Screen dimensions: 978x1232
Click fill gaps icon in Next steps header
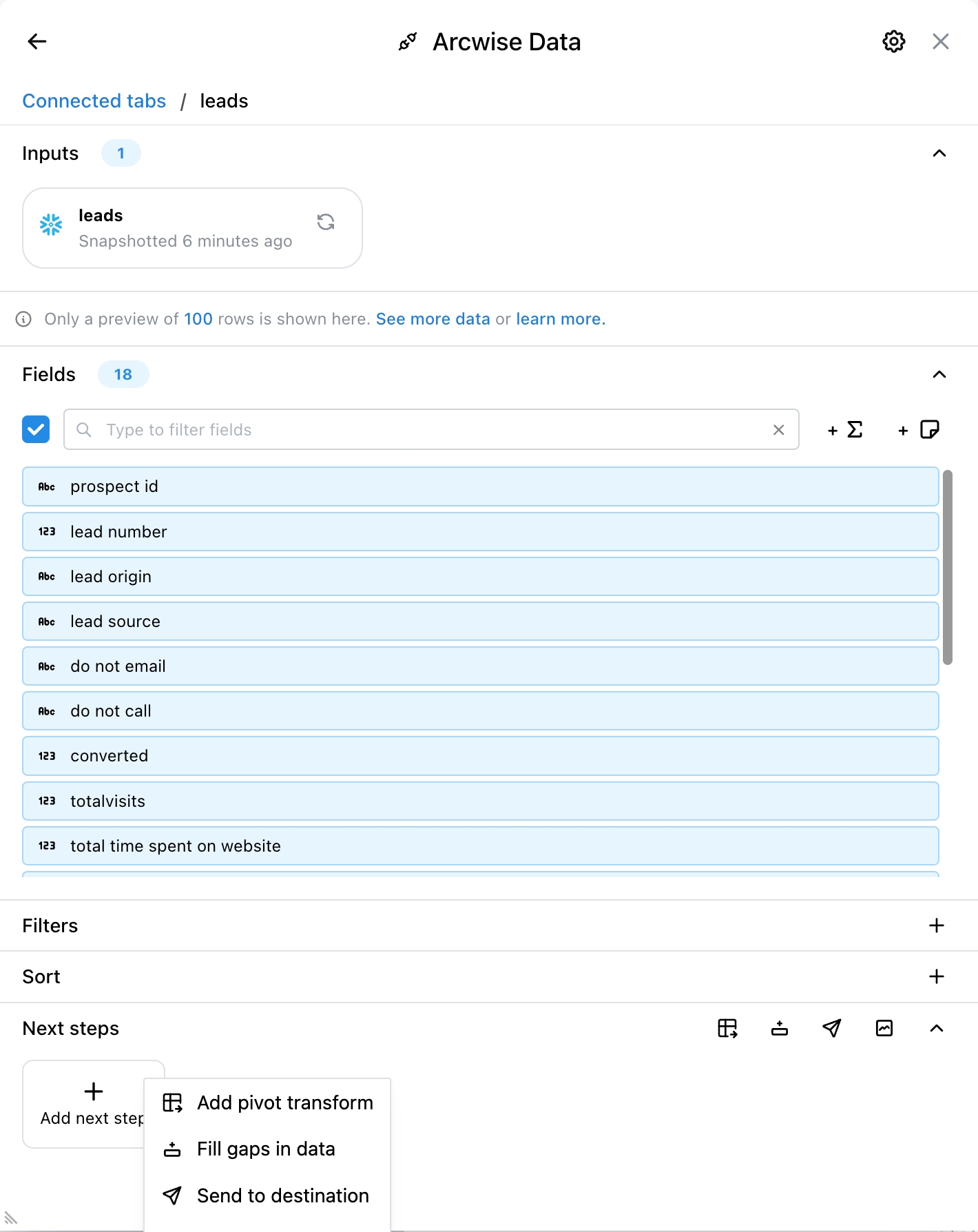[x=780, y=1028]
